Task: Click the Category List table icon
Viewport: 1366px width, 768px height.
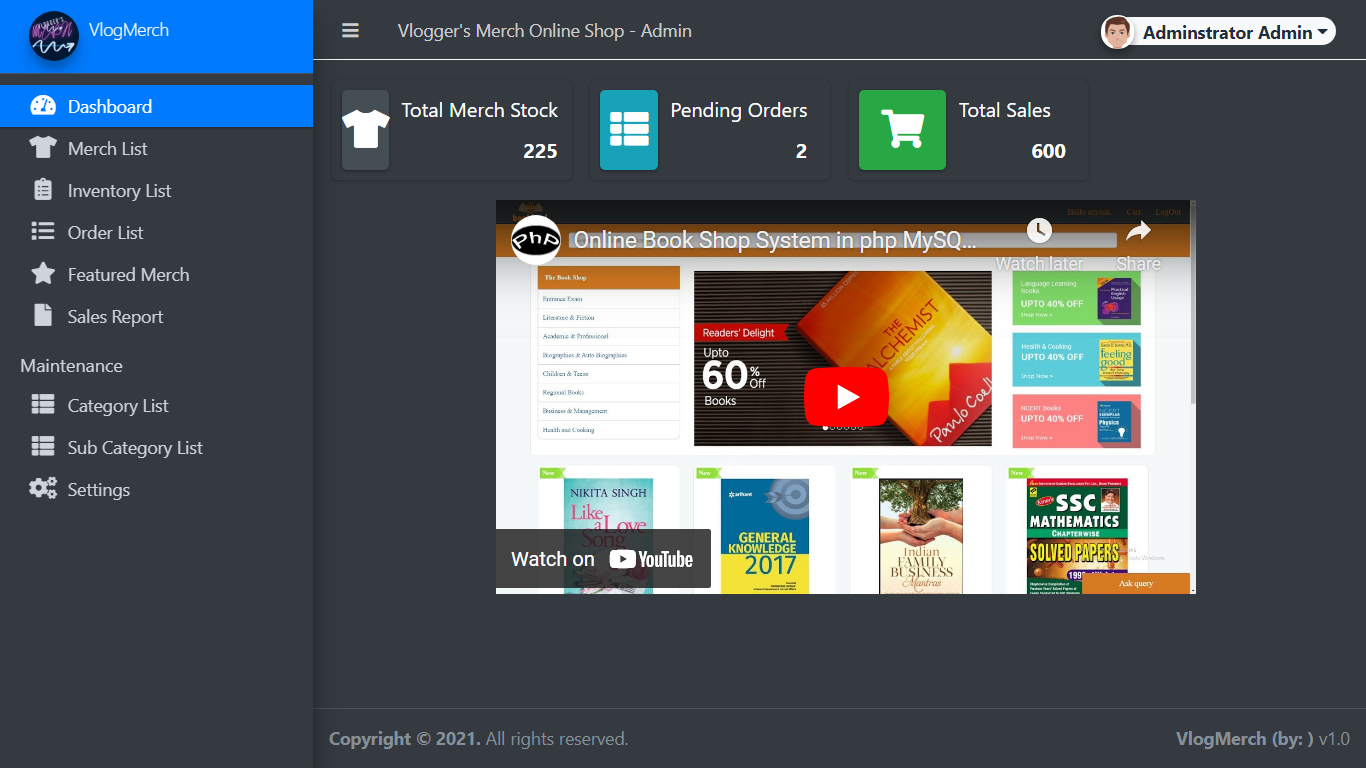Action: pyautogui.click(x=43, y=405)
